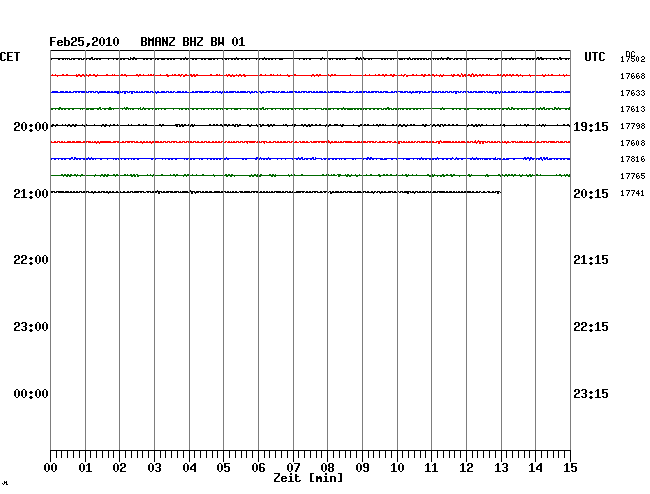Click minute tick label '13'
This screenshot has width=650, height=494.
501,468
